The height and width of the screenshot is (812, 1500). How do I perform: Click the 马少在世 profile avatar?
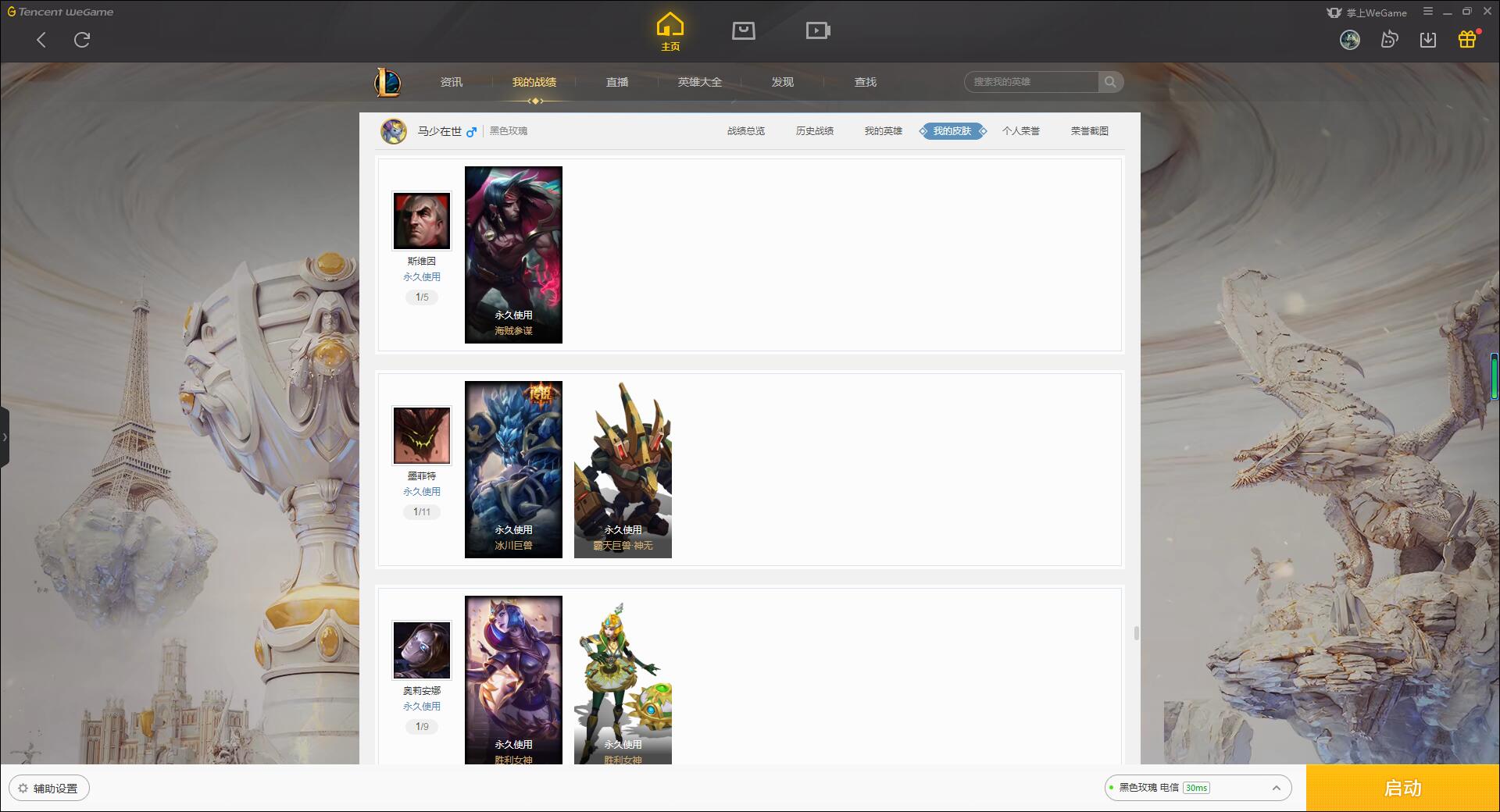[x=394, y=131]
